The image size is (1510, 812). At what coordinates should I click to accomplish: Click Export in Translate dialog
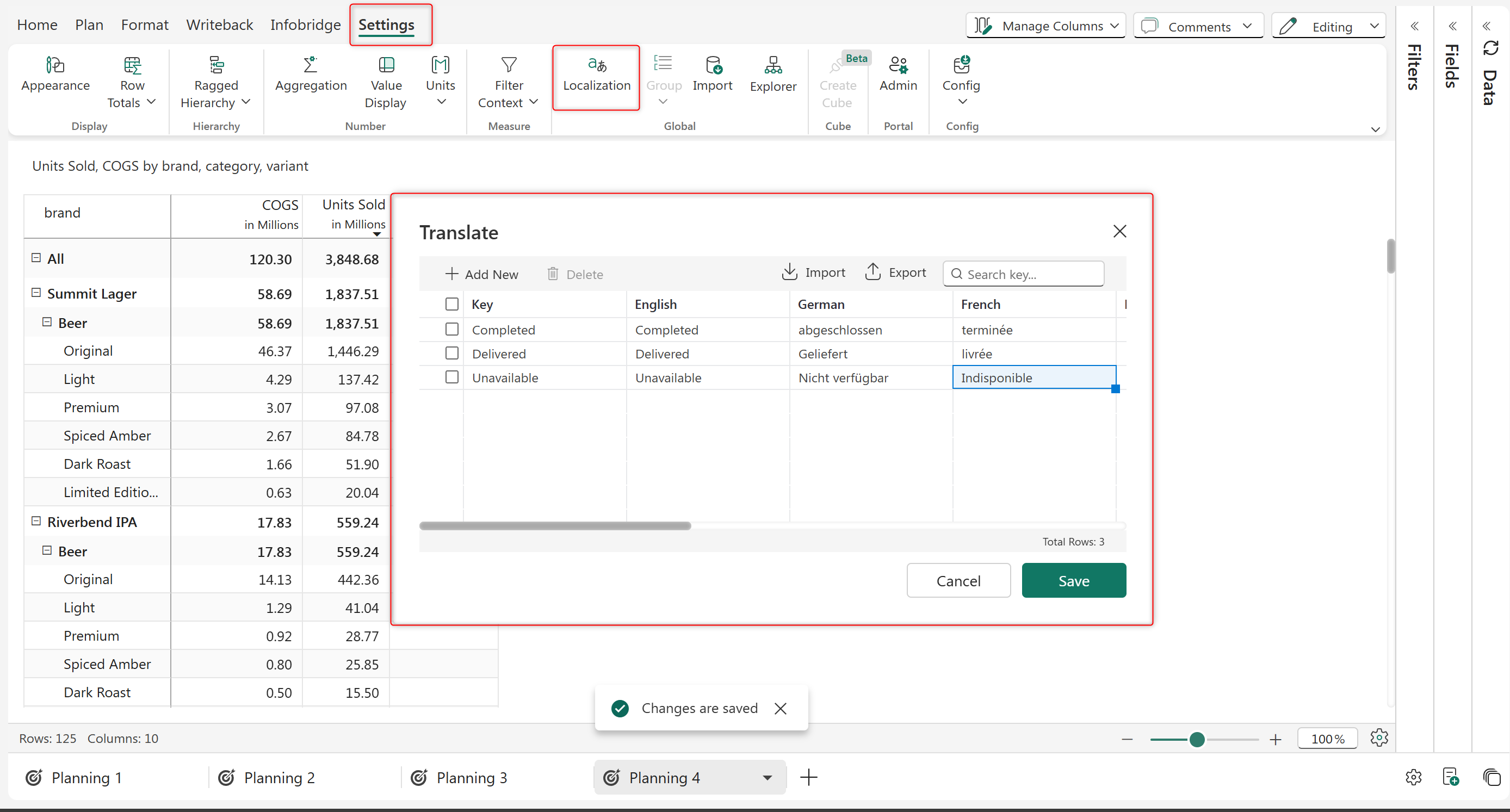click(x=896, y=272)
